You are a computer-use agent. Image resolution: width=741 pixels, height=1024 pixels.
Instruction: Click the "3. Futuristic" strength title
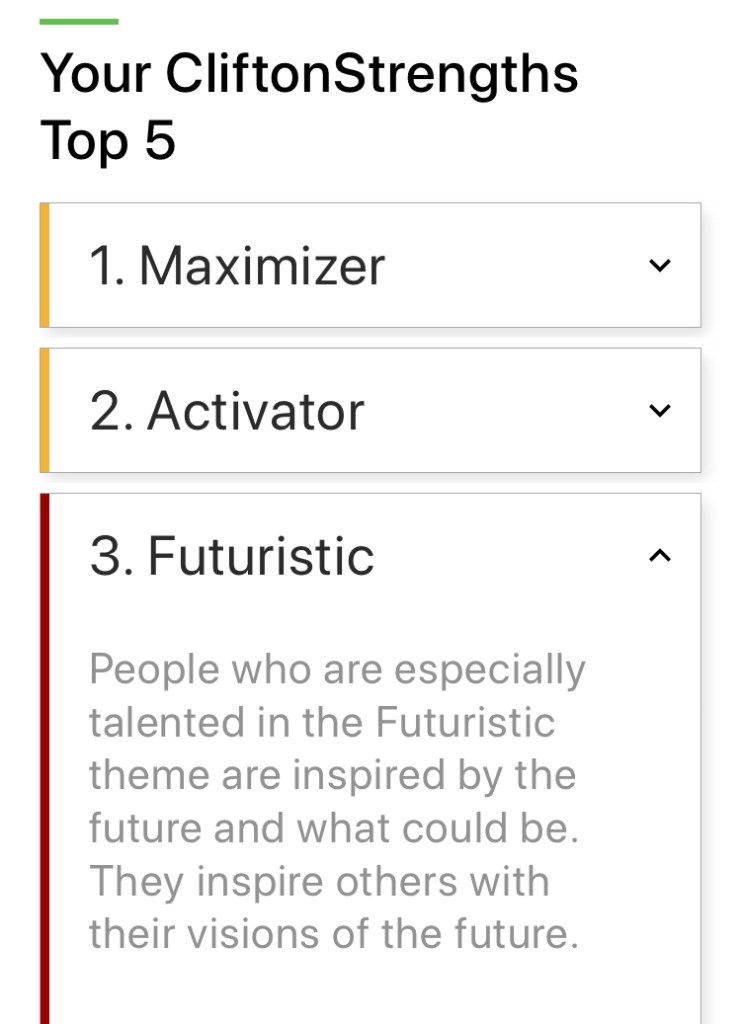(232, 556)
